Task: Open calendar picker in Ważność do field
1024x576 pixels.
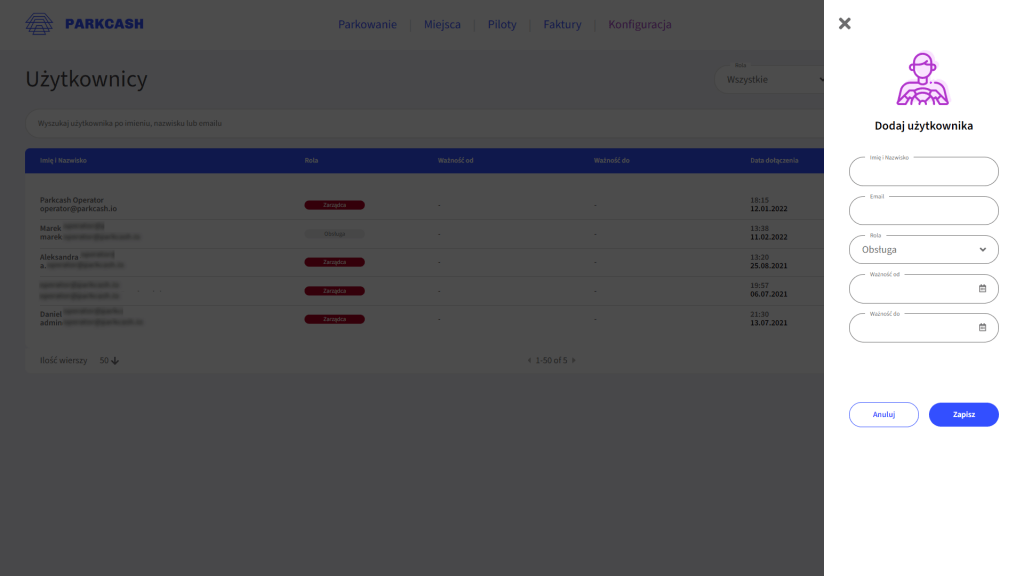Action: [x=982, y=328]
